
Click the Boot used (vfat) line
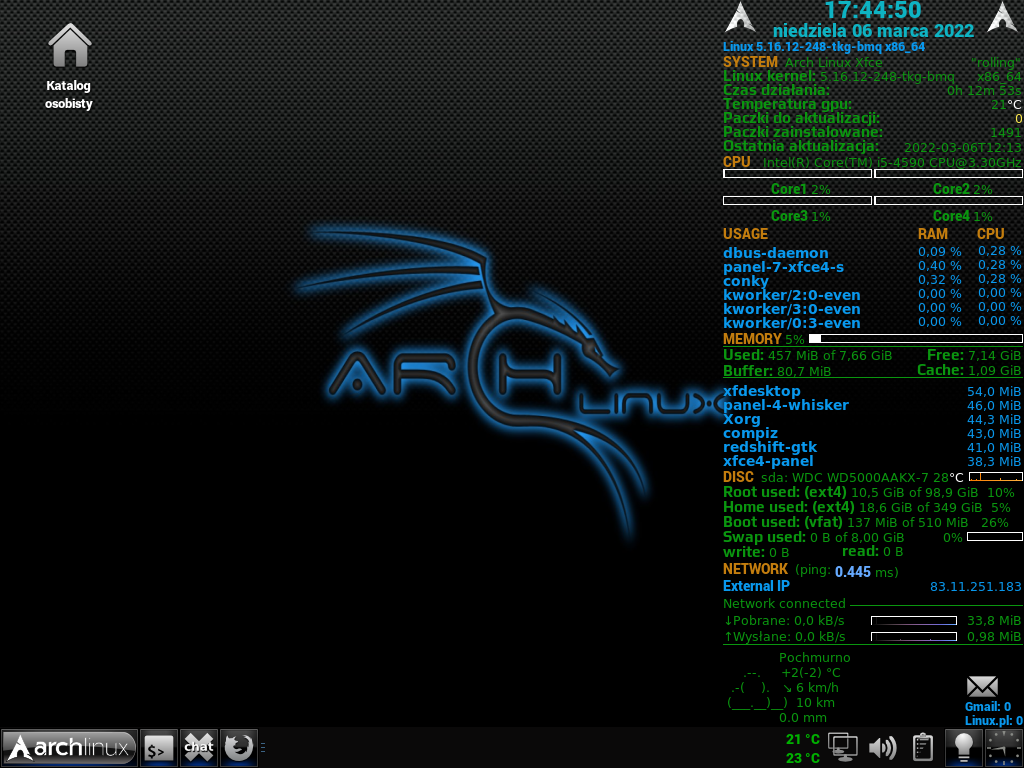[x=865, y=522]
